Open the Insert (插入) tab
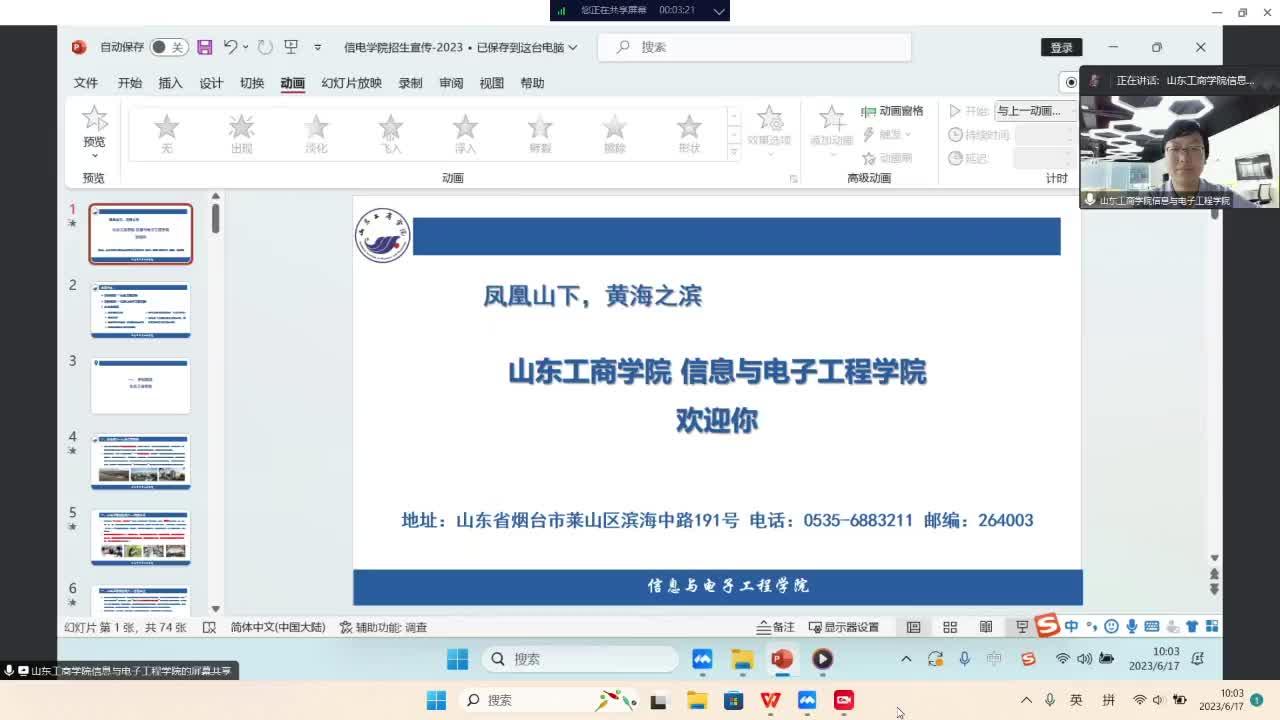The height and width of the screenshot is (720, 1280). point(171,83)
